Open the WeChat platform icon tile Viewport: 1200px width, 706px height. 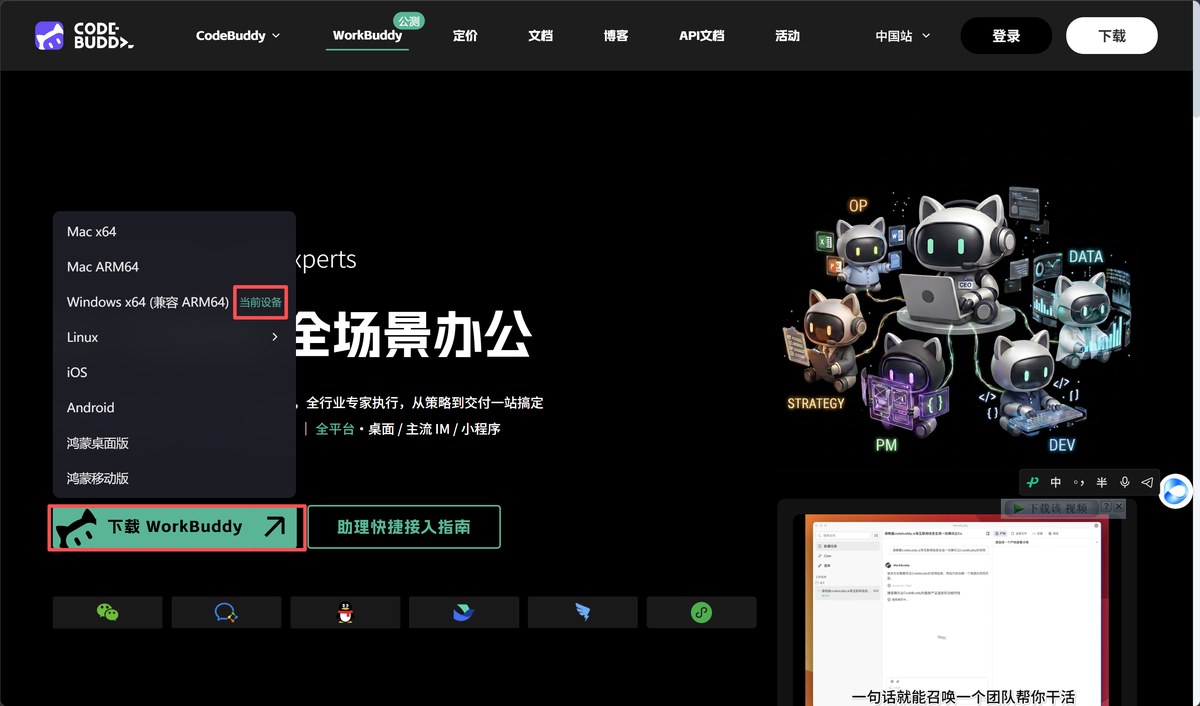107,612
